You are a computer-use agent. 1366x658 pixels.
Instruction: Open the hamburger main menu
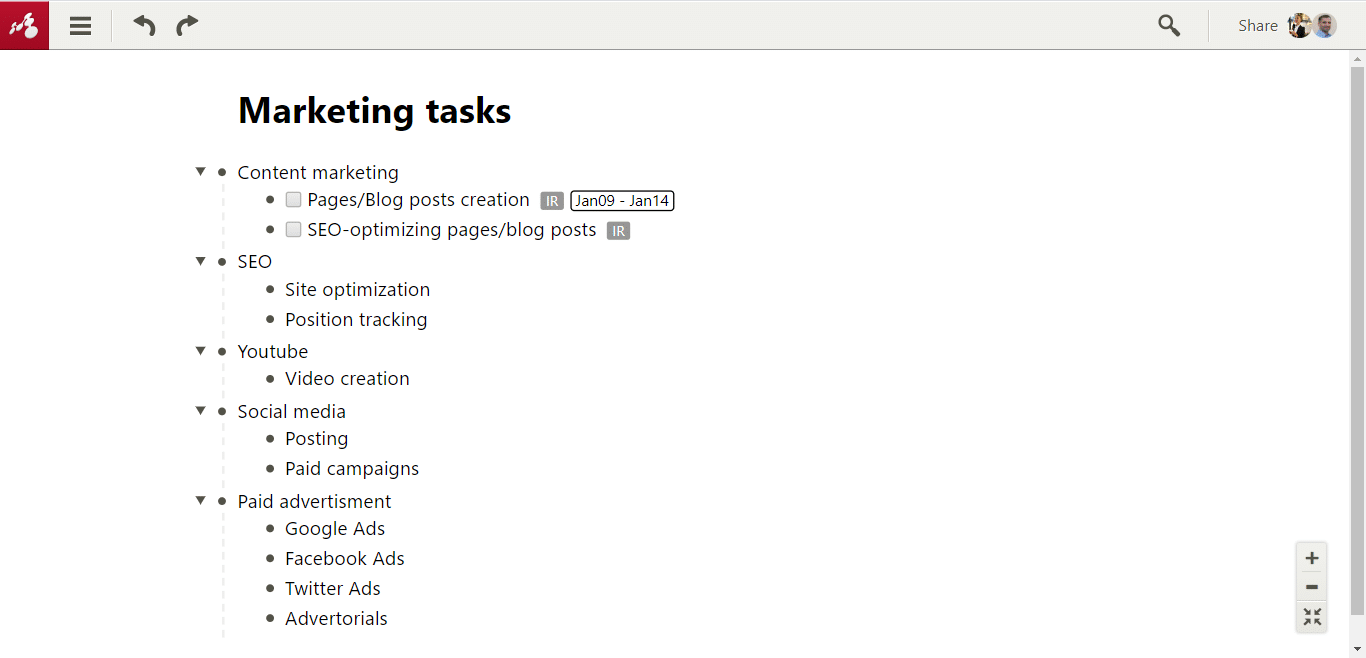(81, 26)
